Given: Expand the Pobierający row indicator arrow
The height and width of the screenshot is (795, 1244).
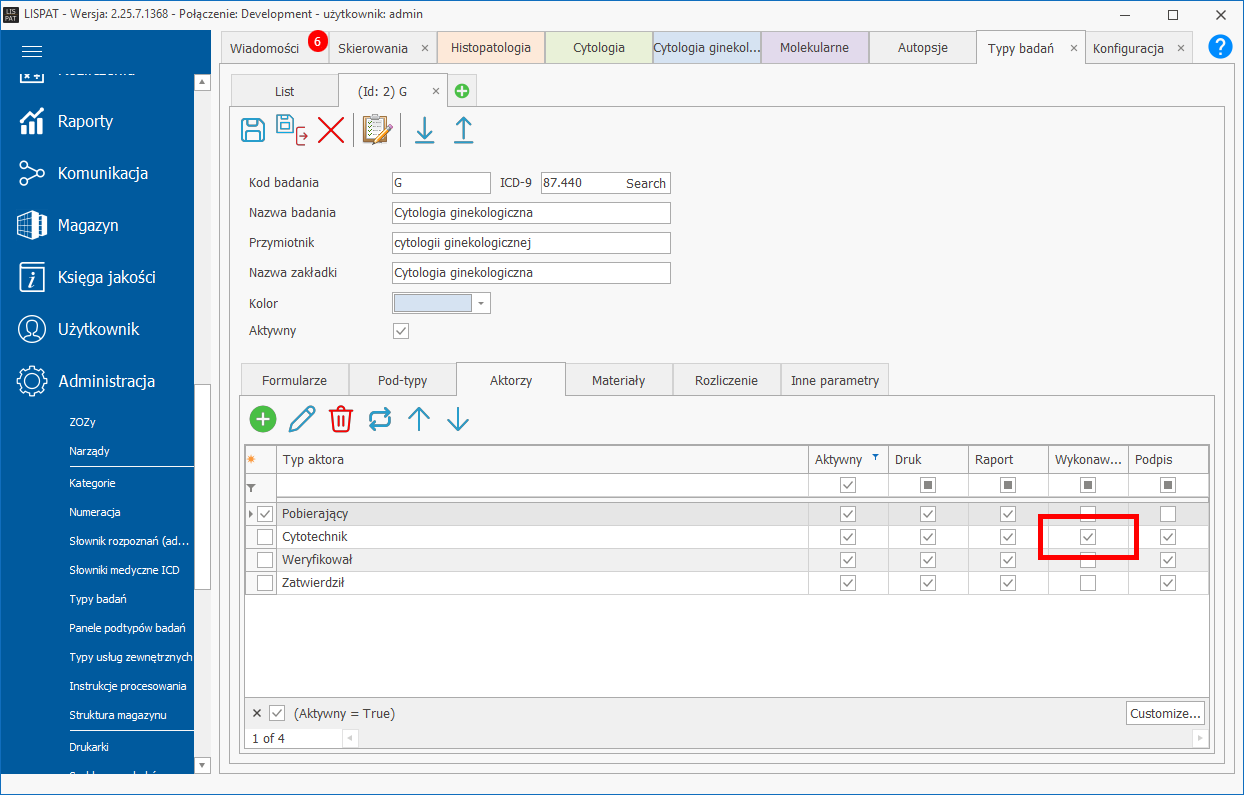Looking at the screenshot, I should click(x=251, y=514).
